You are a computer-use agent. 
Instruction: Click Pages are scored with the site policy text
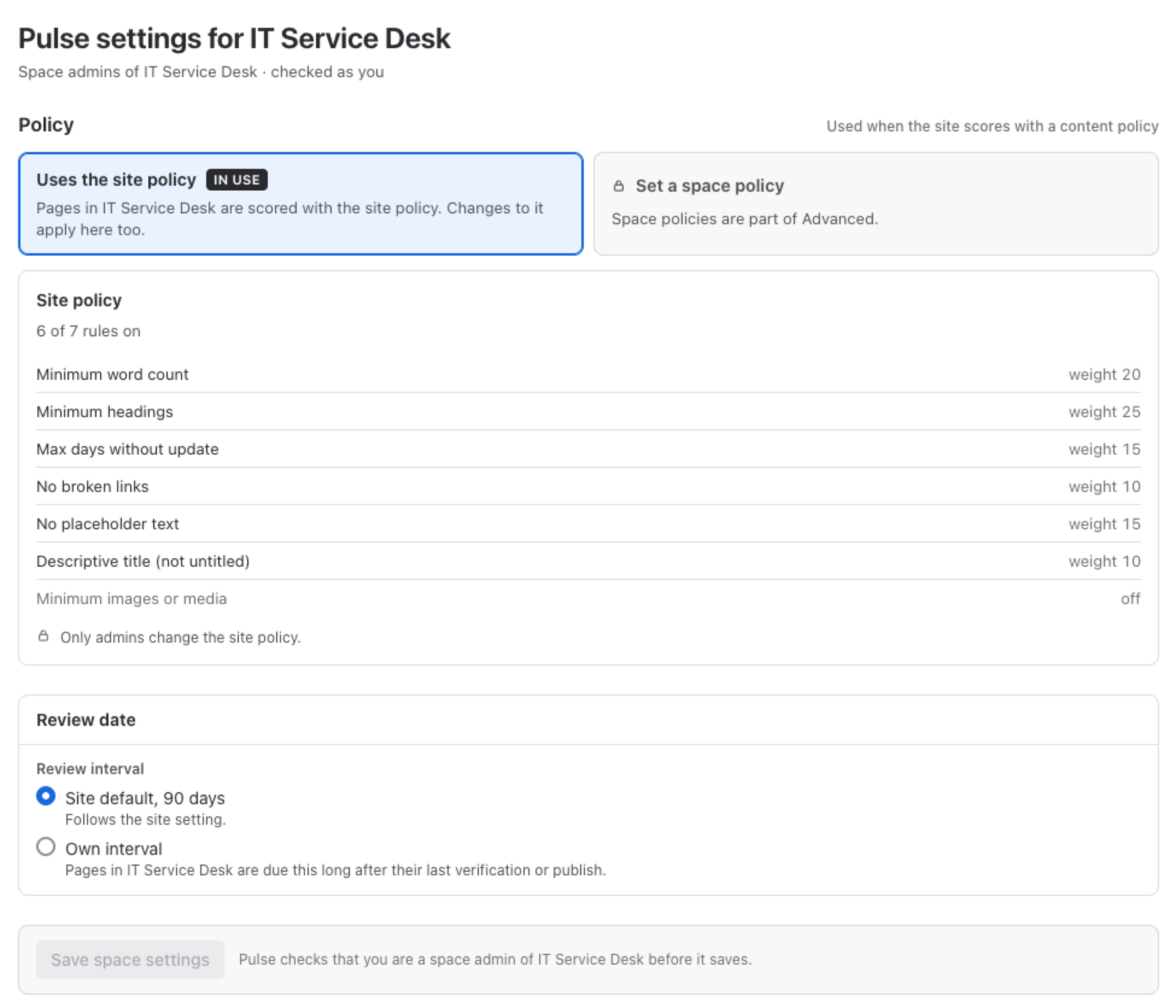pos(289,219)
